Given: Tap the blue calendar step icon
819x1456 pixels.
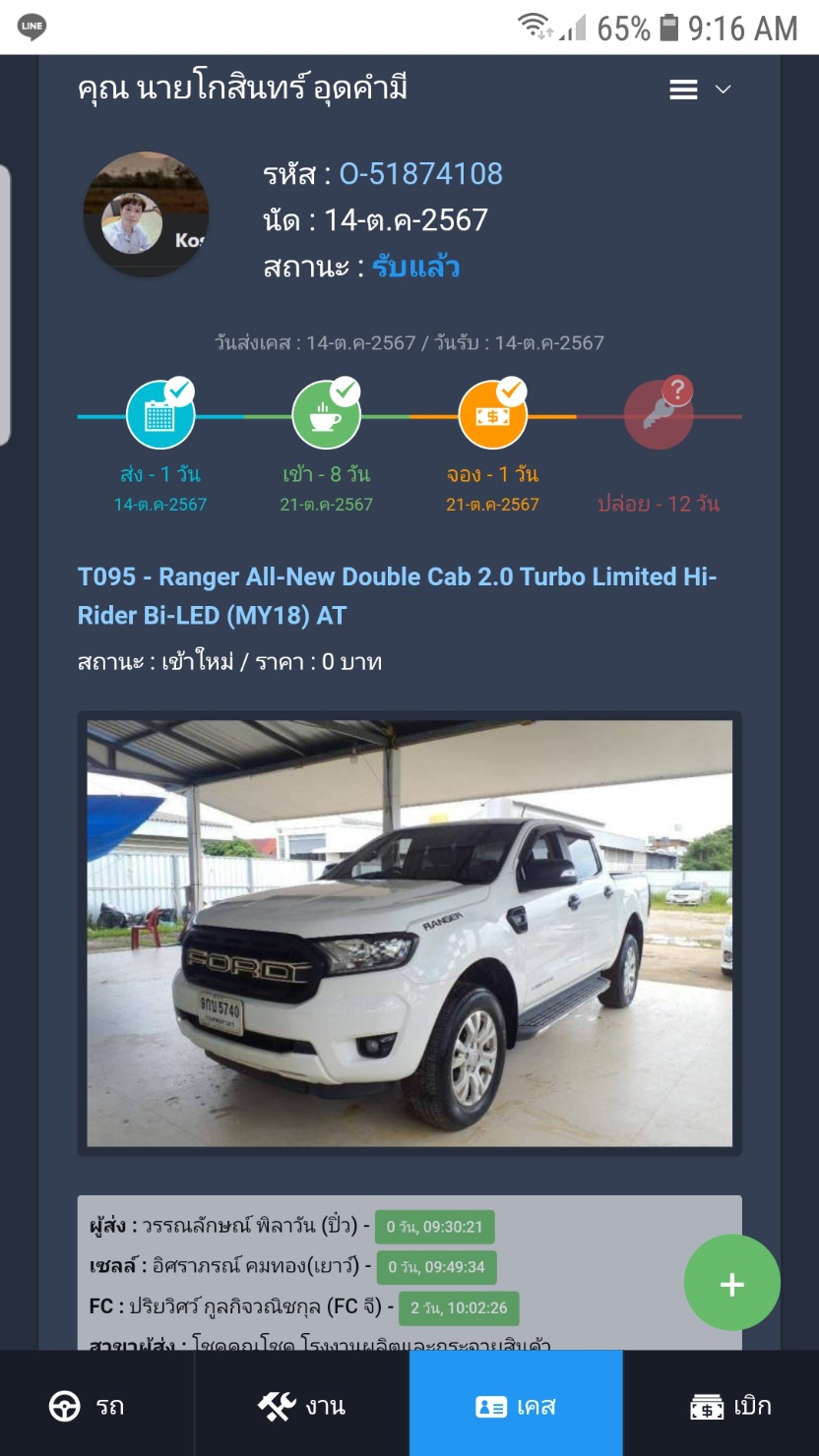Looking at the screenshot, I should [160, 415].
